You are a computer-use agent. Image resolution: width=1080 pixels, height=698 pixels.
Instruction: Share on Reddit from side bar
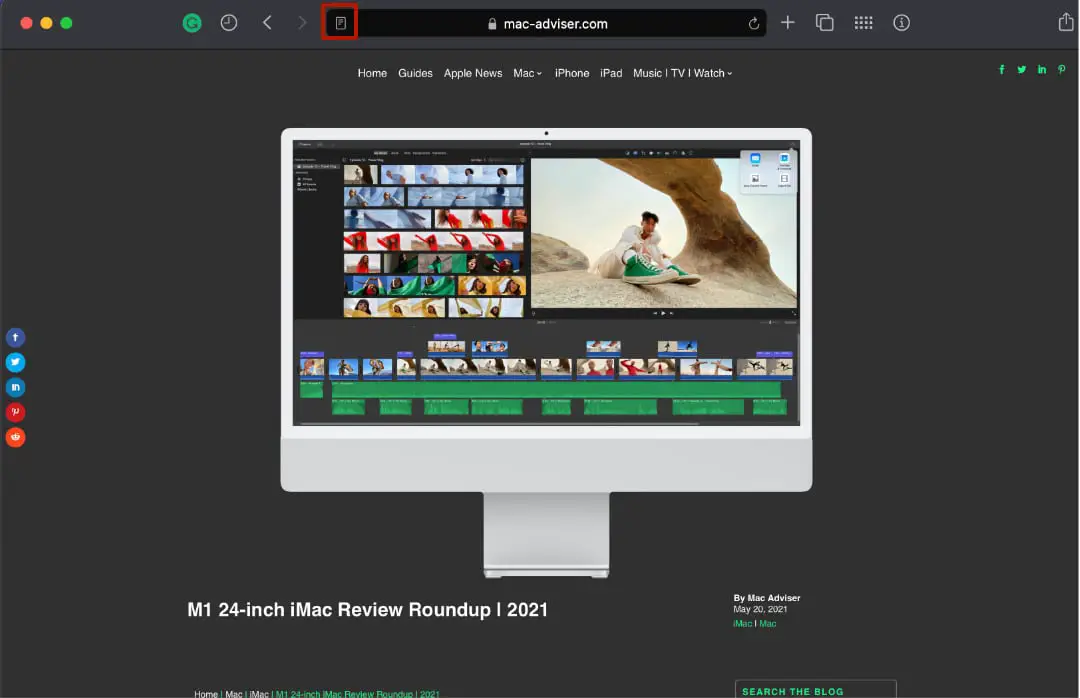pyautogui.click(x=15, y=437)
